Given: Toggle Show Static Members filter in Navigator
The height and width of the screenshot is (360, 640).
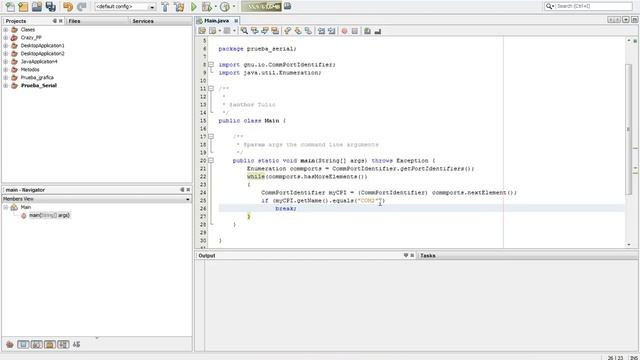Looking at the screenshot, I should 36,344.
